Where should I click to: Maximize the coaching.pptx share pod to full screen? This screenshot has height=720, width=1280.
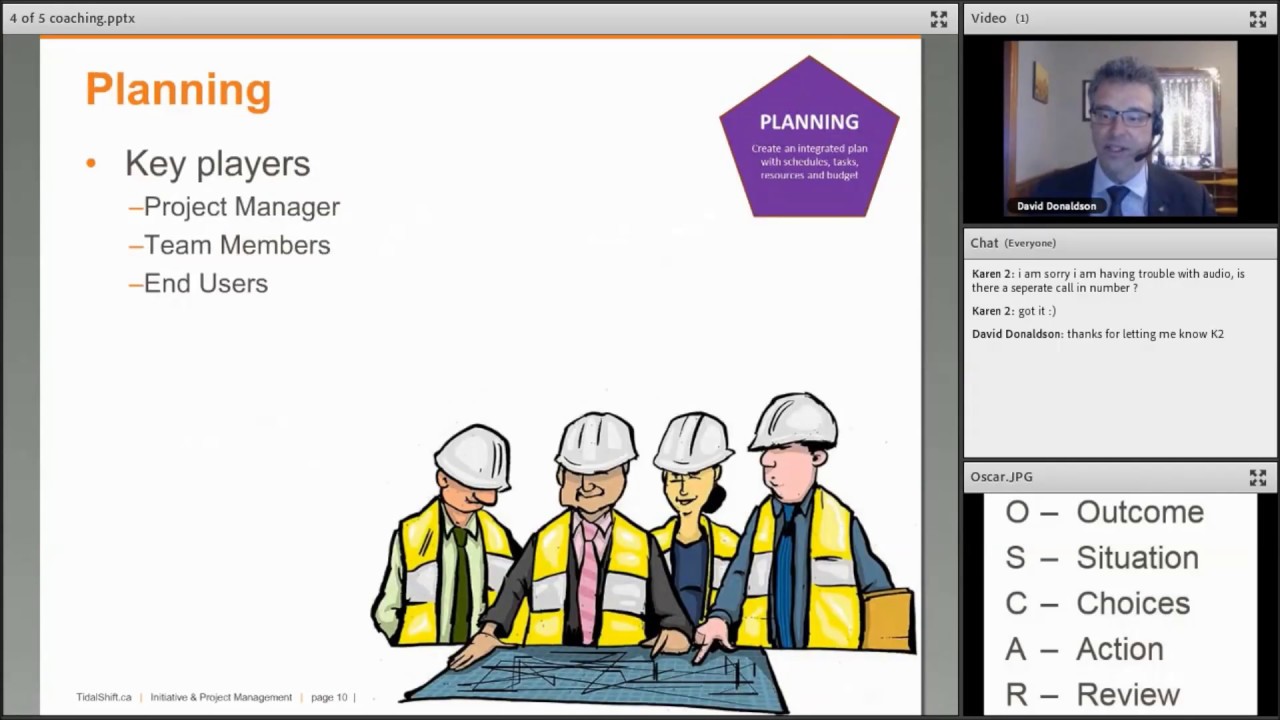click(x=938, y=19)
